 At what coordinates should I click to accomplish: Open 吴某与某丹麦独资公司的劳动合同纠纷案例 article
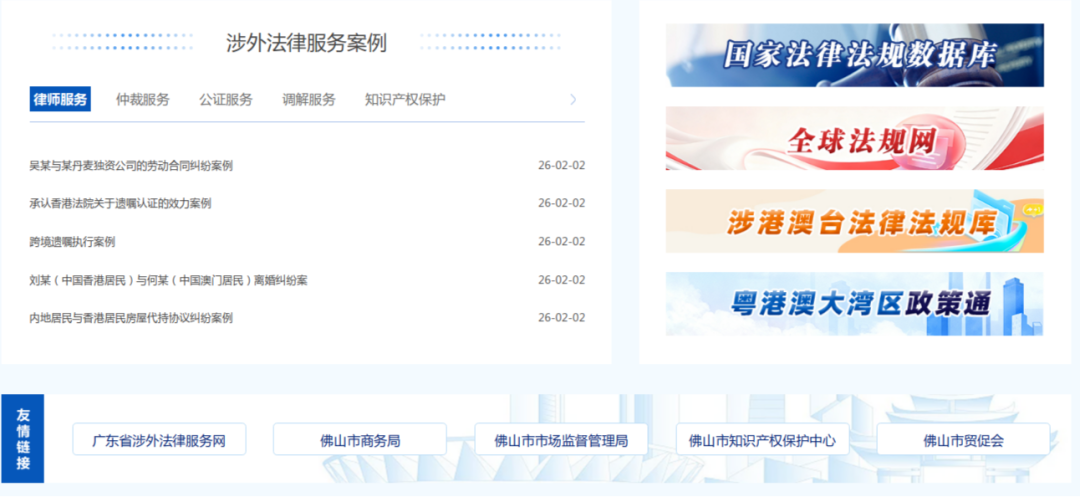click(131, 165)
